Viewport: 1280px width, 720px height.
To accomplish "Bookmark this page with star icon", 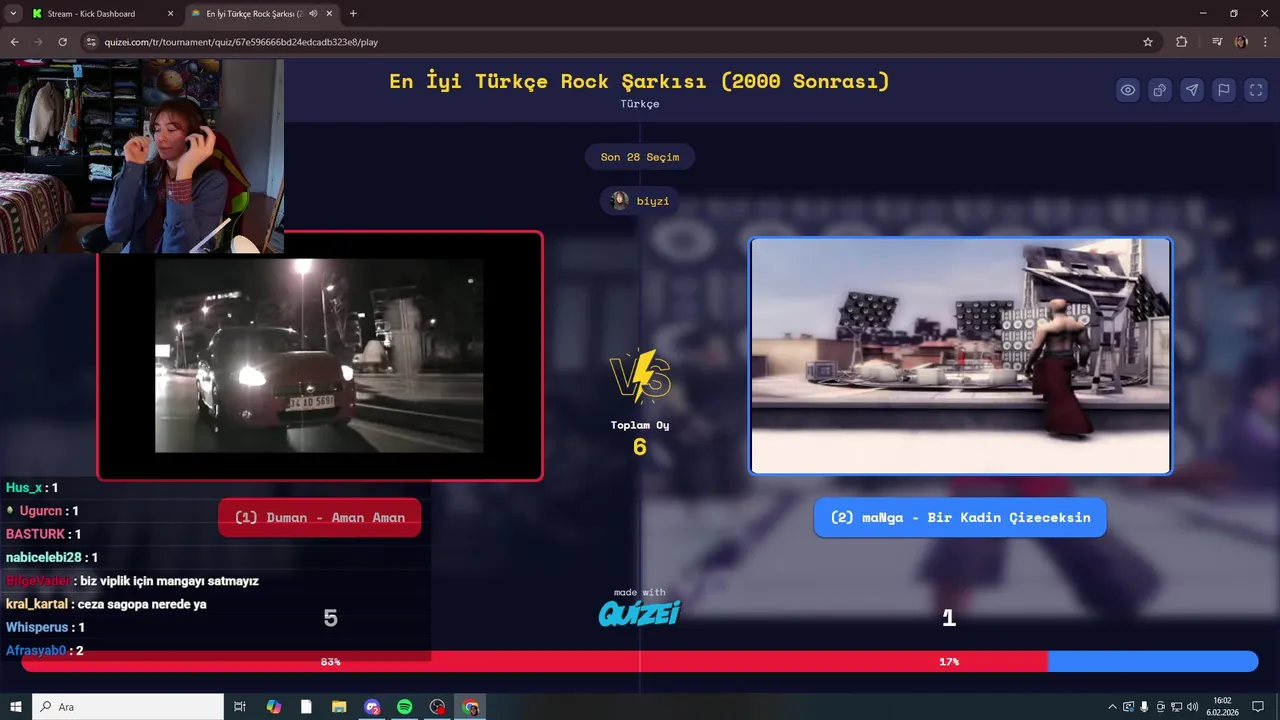I will [x=1148, y=42].
